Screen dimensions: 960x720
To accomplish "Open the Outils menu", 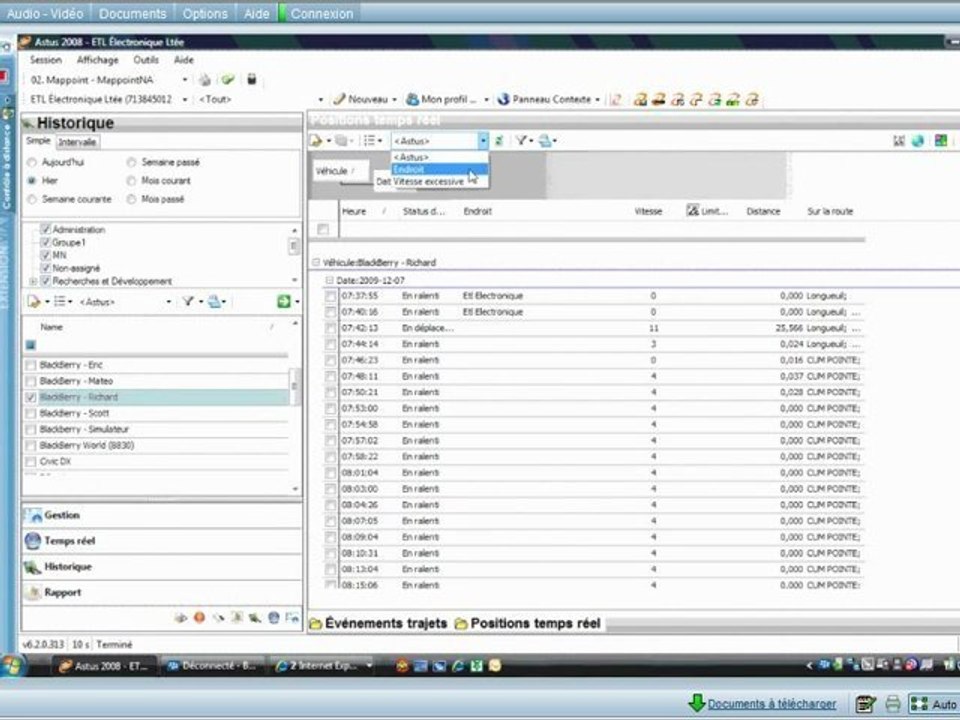I will [146, 60].
